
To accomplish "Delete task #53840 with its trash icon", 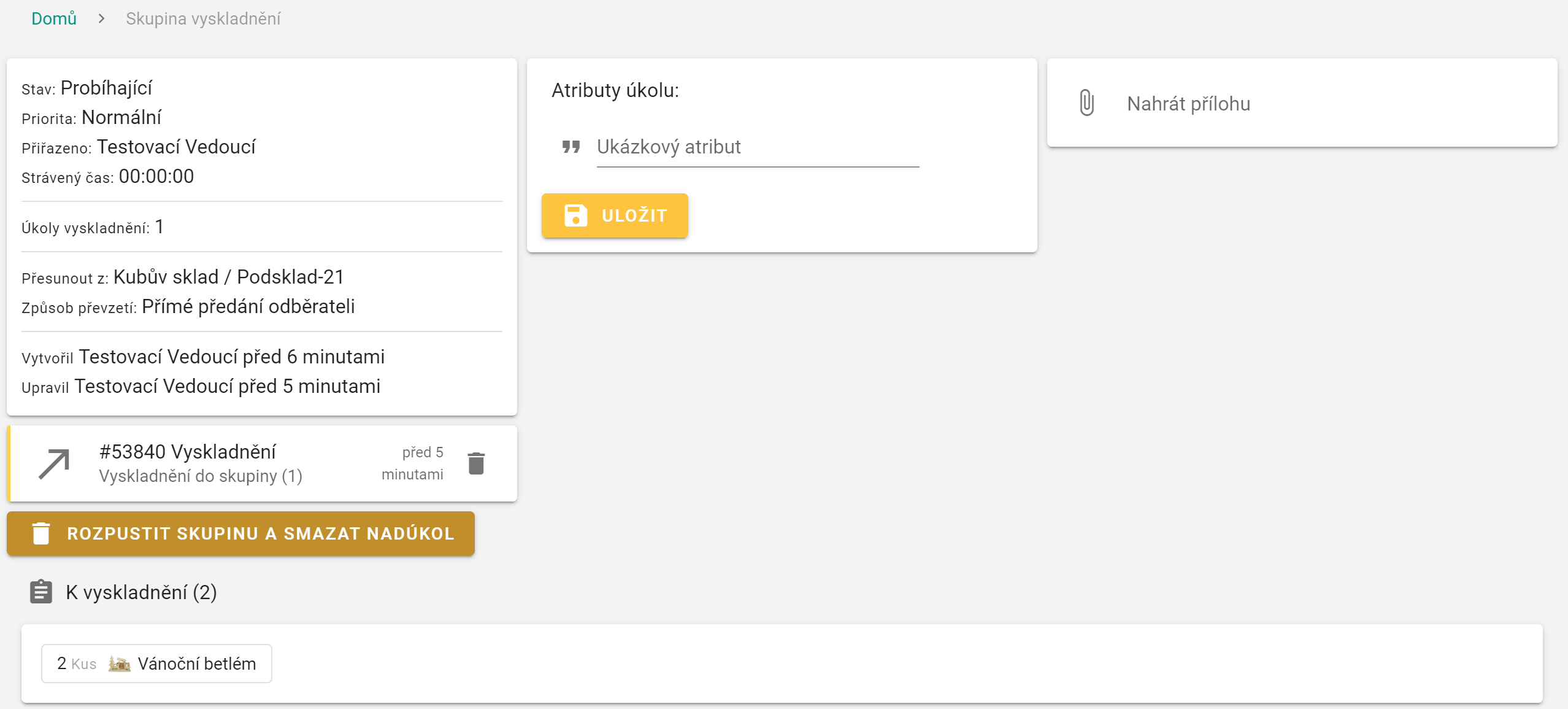I will 476,463.
